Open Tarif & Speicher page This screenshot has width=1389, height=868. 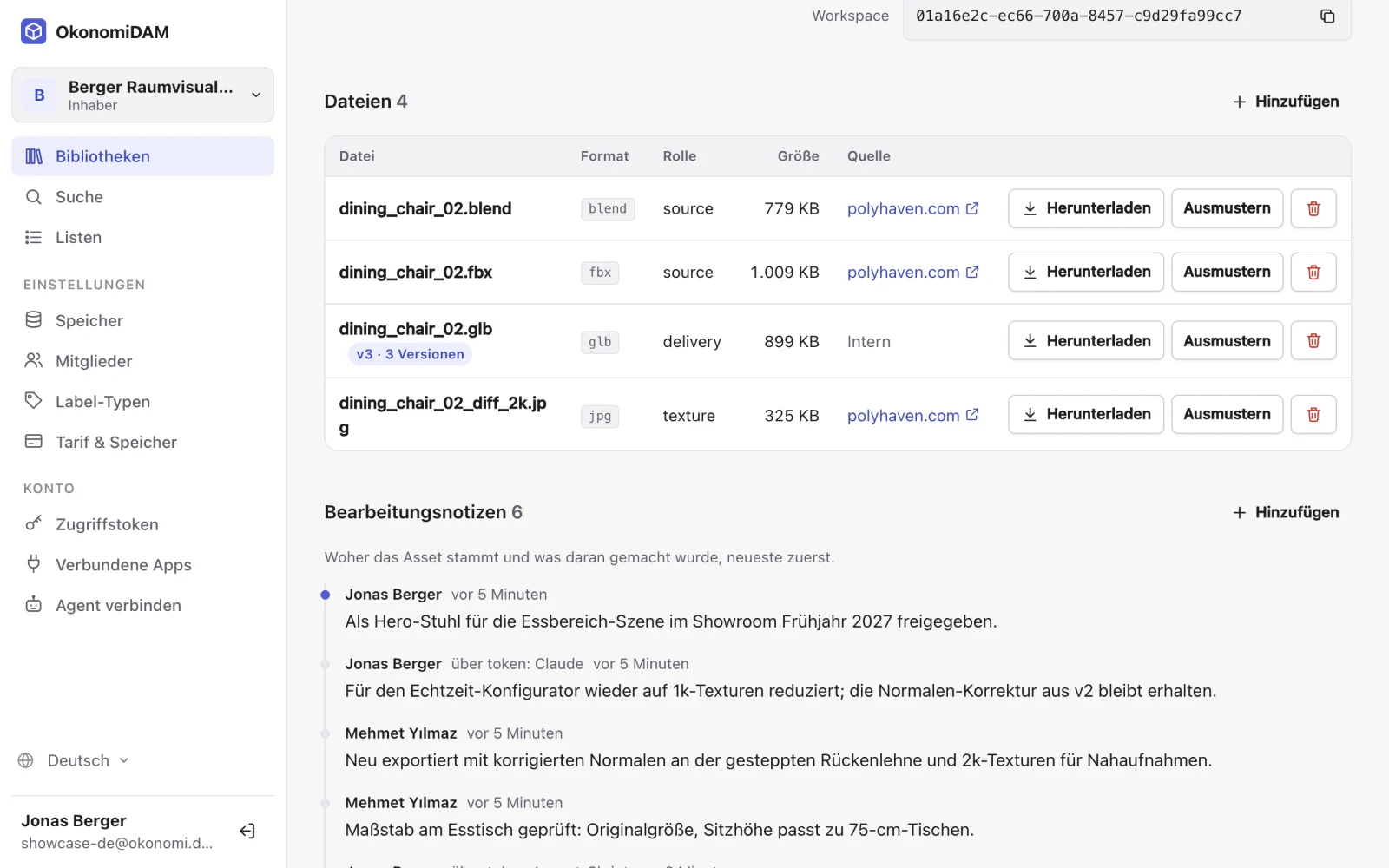[142, 442]
